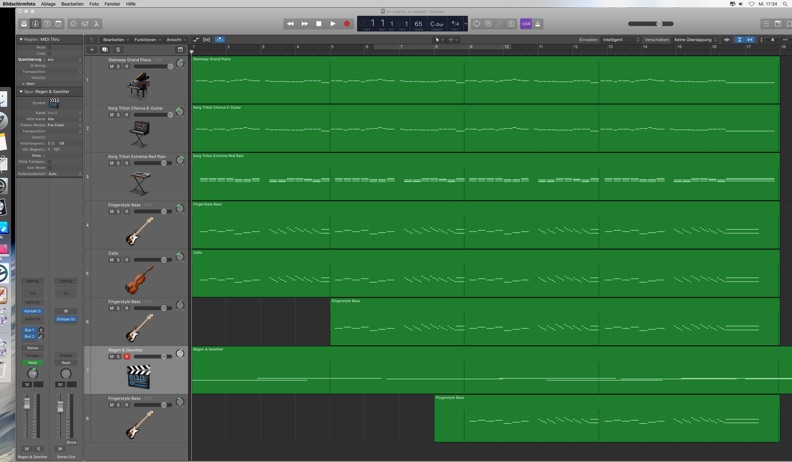Toggle the Inspector panel button
Screen dimensions: 792x462
(x=35, y=24)
